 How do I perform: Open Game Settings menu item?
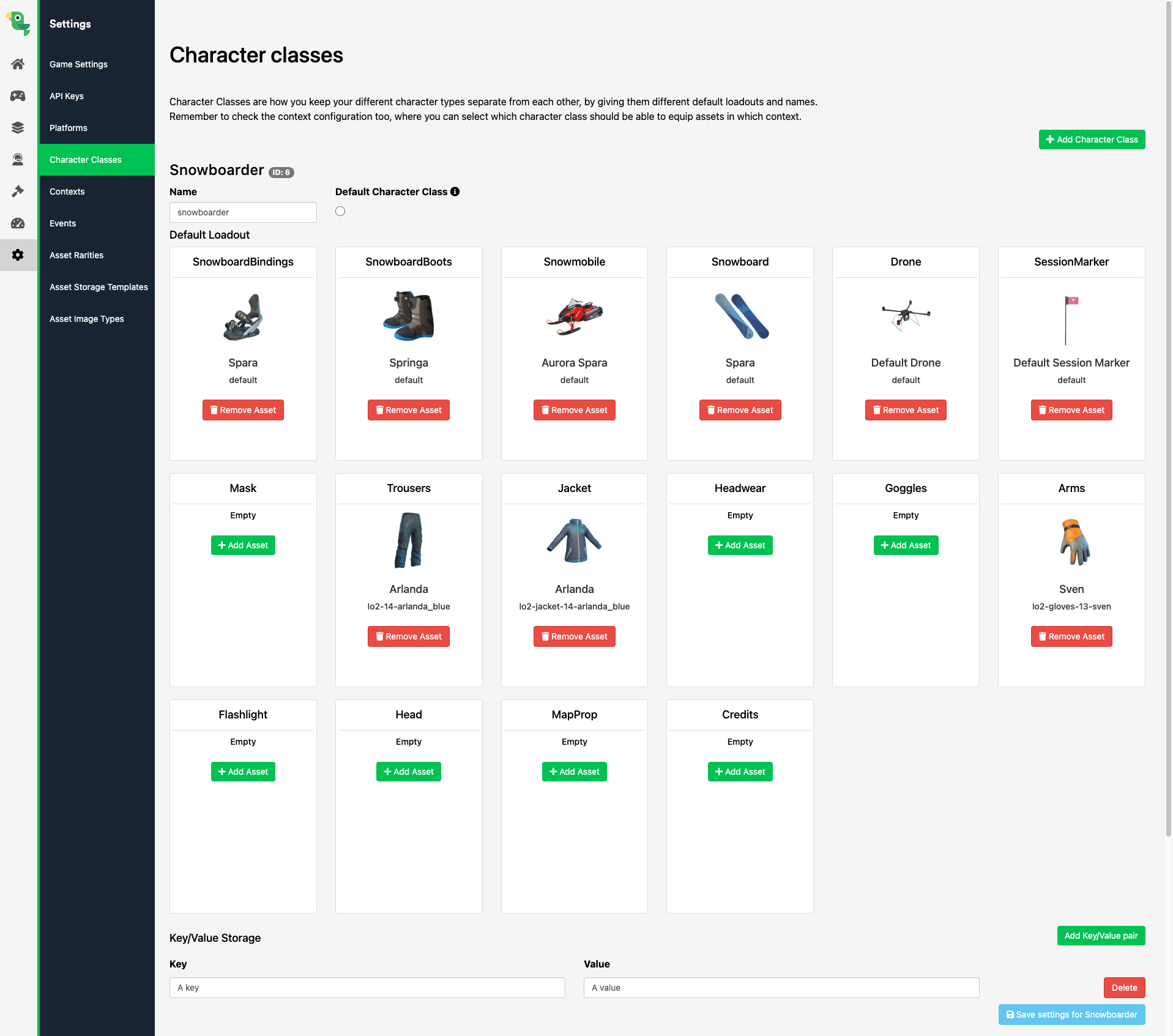point(78,64)
